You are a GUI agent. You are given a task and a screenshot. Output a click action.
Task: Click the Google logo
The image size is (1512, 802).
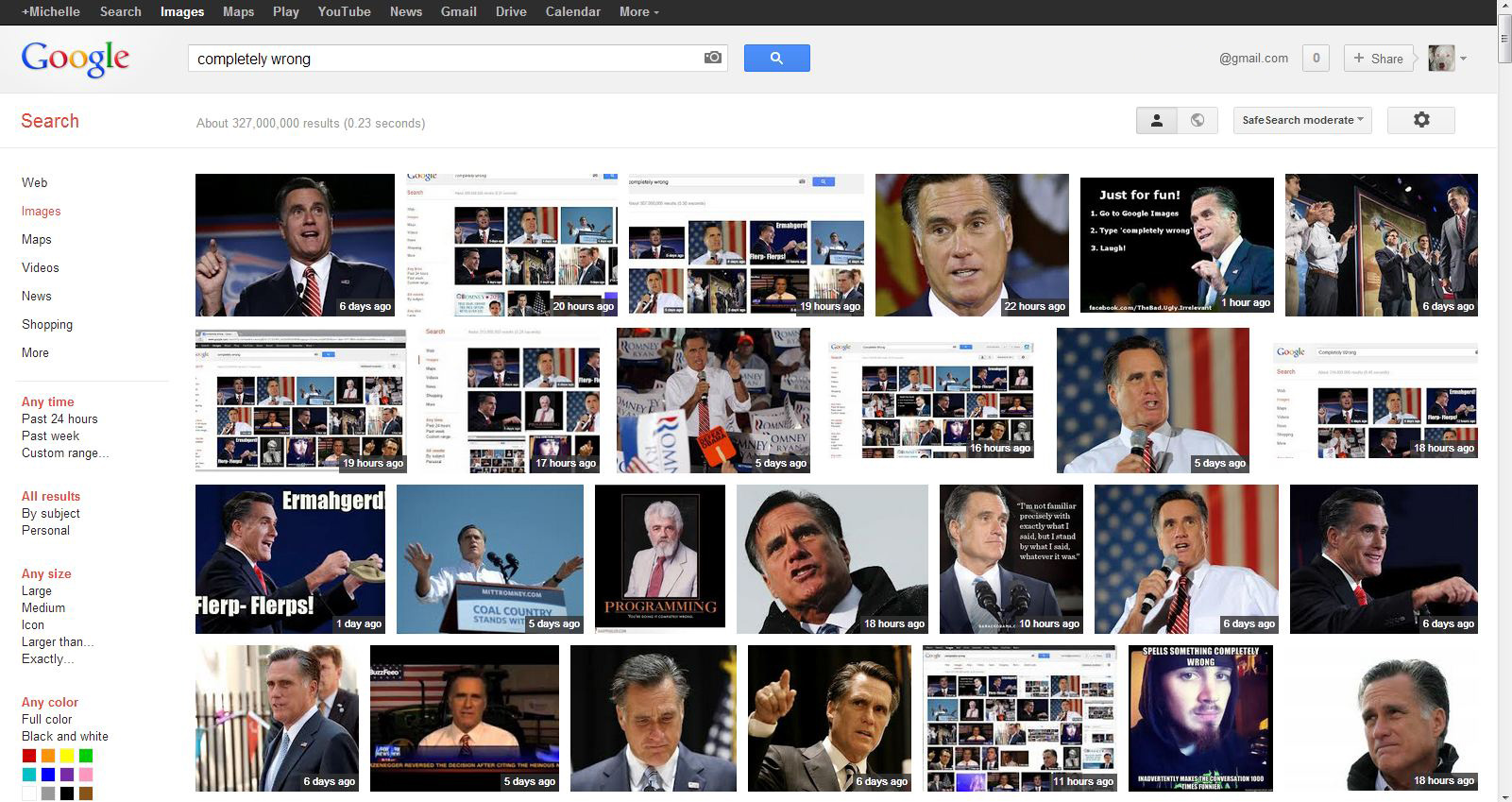(x=76, y=59)
